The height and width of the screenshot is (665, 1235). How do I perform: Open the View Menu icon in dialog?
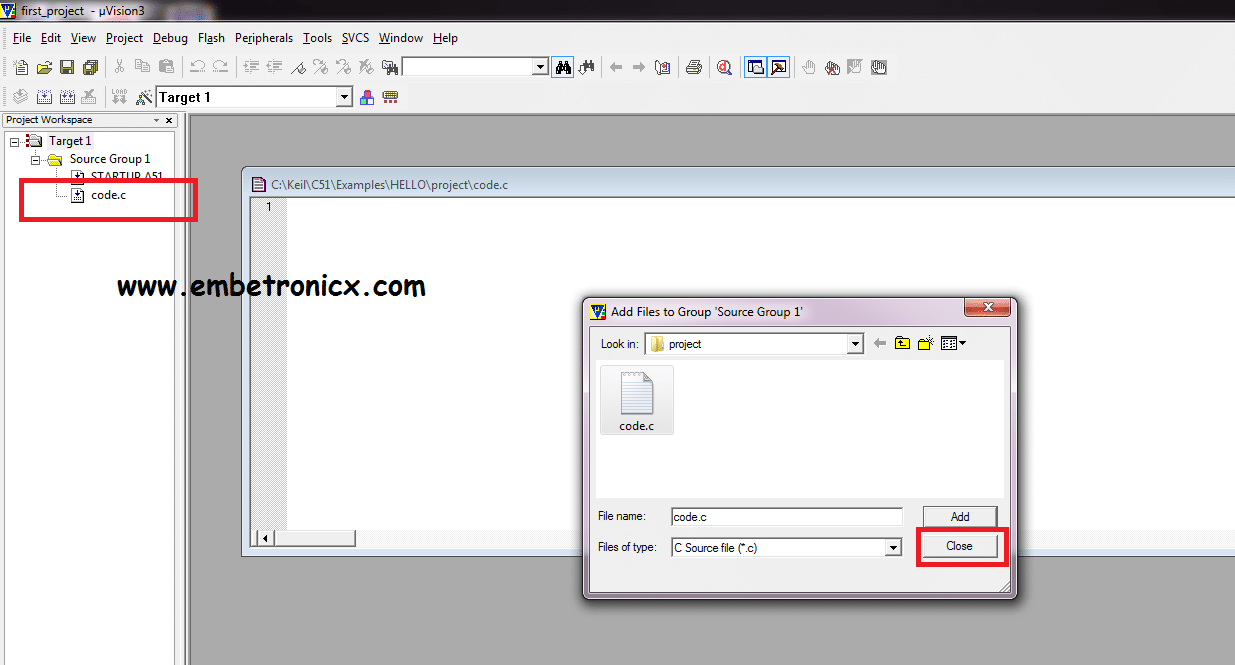point(953,343)
